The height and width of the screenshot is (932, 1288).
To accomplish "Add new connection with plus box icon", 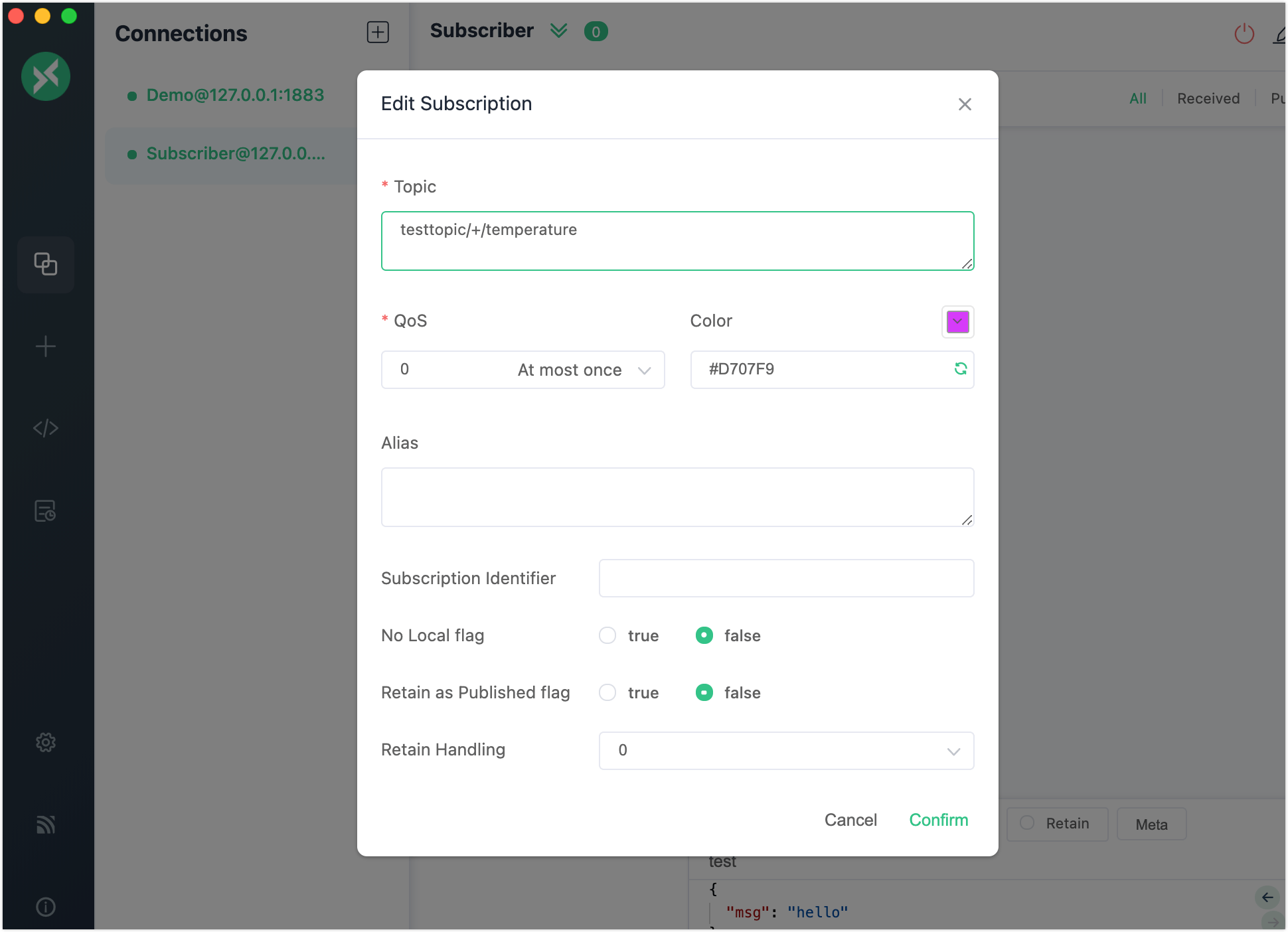I will point(378,32).
